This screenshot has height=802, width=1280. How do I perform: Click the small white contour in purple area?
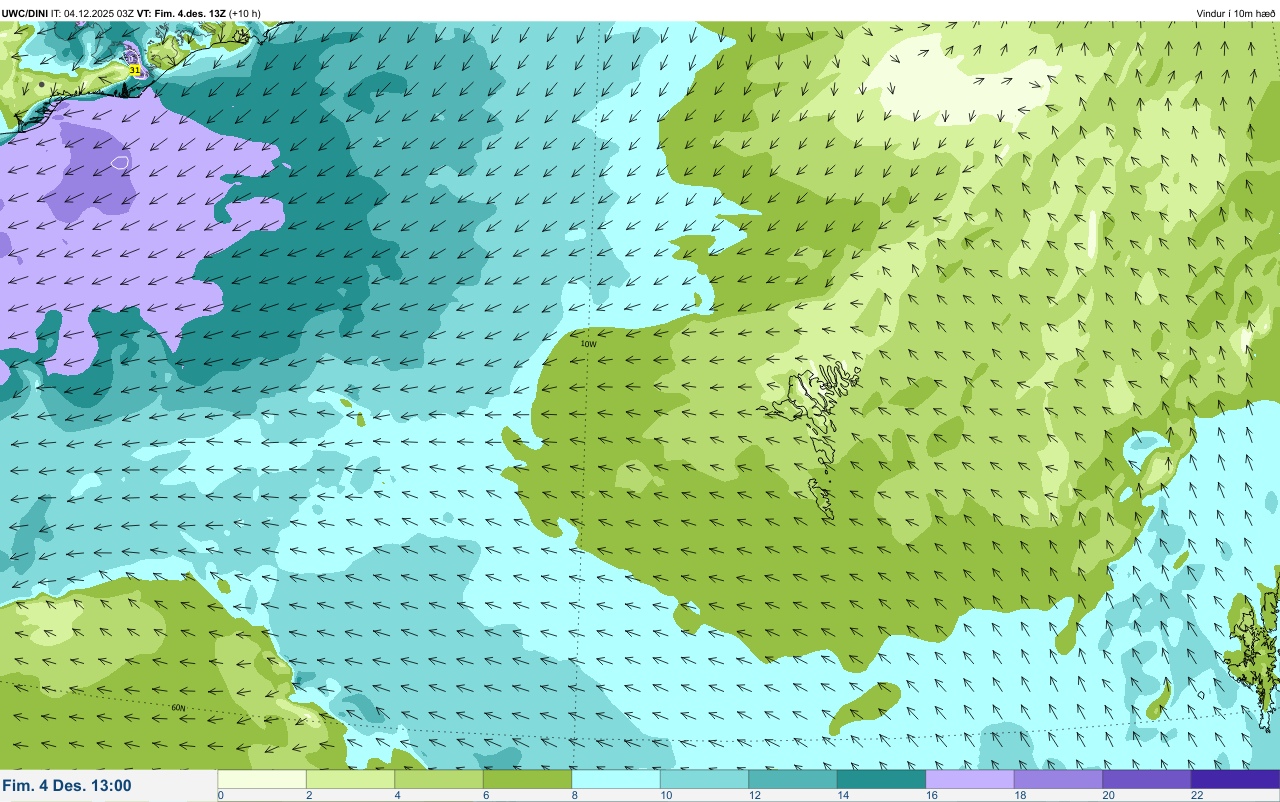[x=119, y=161]
